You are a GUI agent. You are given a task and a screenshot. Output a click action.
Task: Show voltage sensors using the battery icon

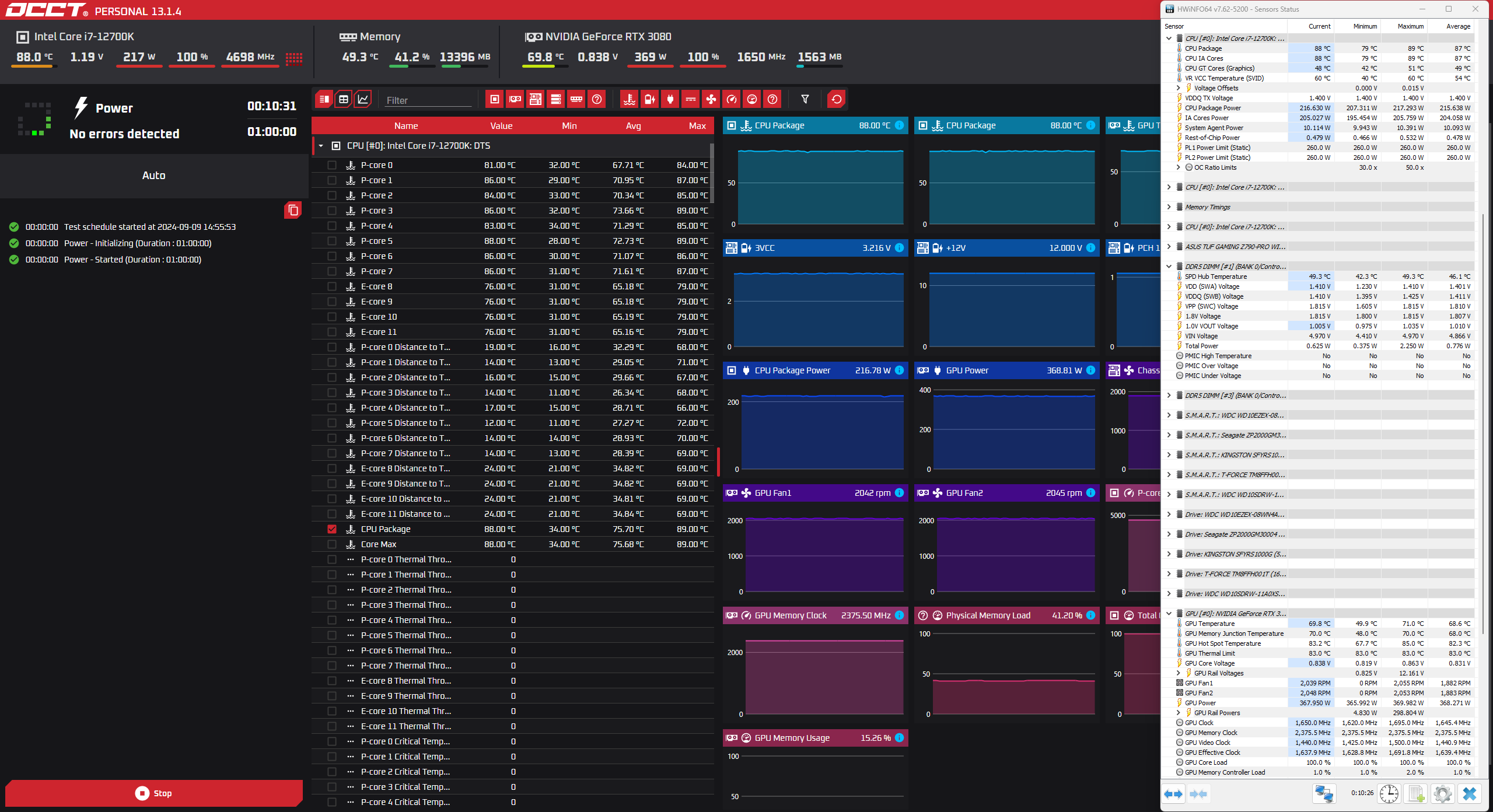(650, 99)
